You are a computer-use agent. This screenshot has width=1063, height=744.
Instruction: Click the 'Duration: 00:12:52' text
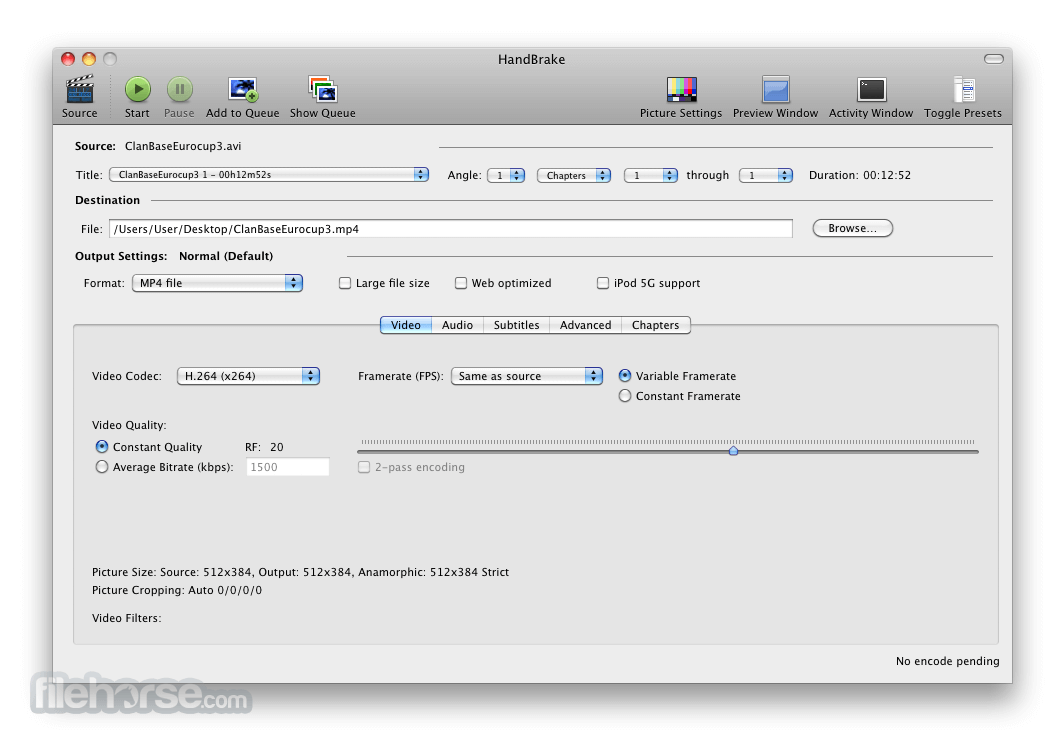click(860, 175)
